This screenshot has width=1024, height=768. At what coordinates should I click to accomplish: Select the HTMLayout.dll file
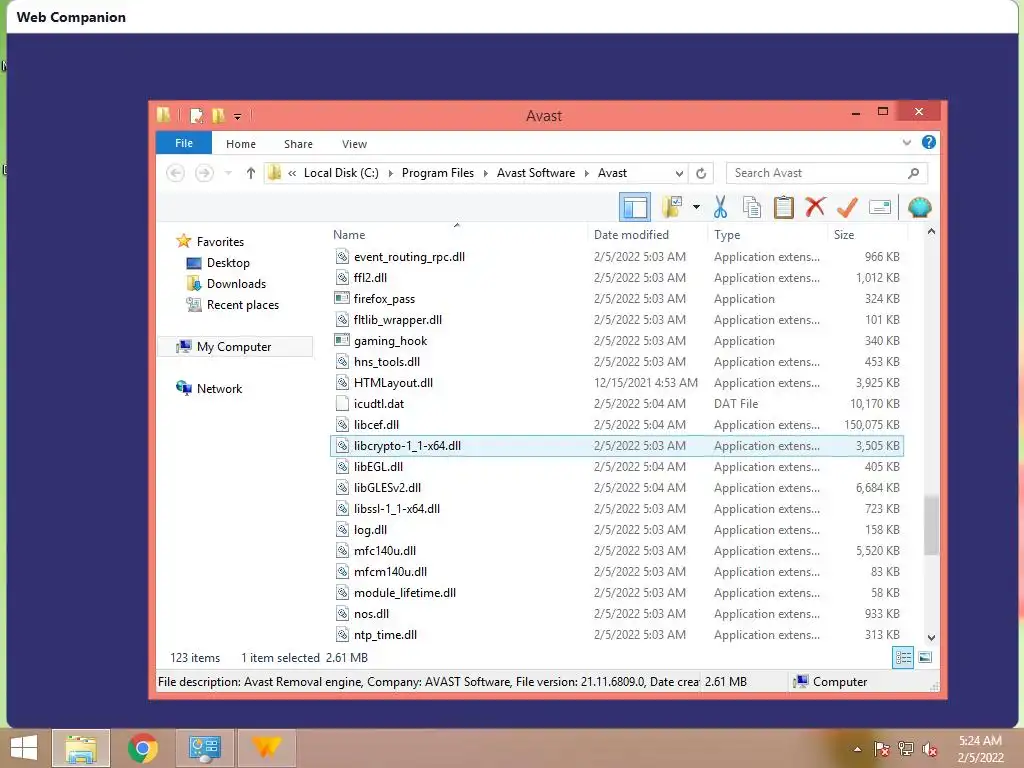616,383
